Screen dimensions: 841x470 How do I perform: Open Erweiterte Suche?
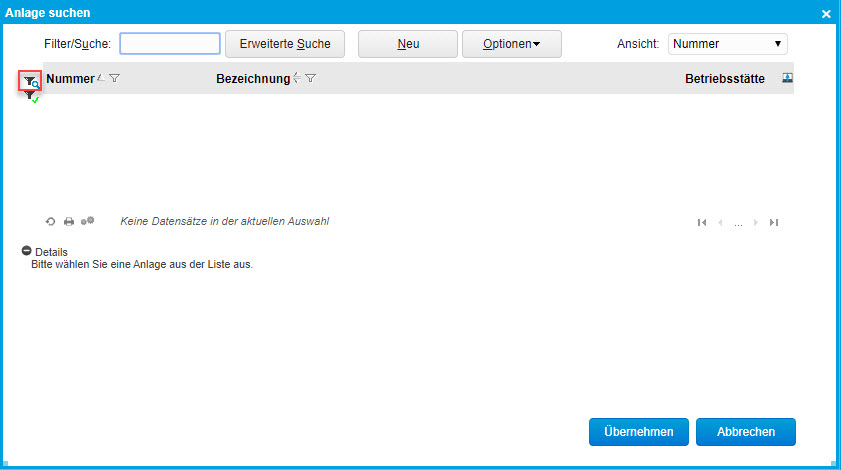[285, 44]
